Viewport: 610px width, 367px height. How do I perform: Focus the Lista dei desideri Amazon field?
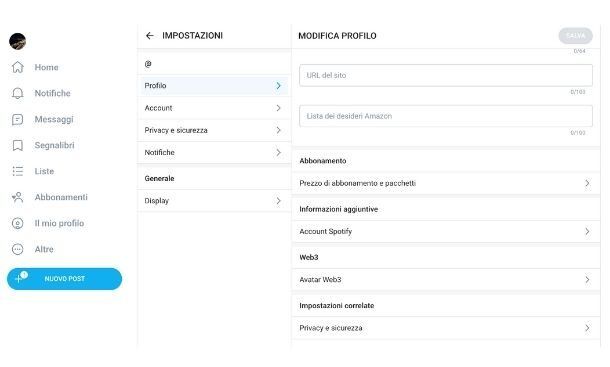446,116
